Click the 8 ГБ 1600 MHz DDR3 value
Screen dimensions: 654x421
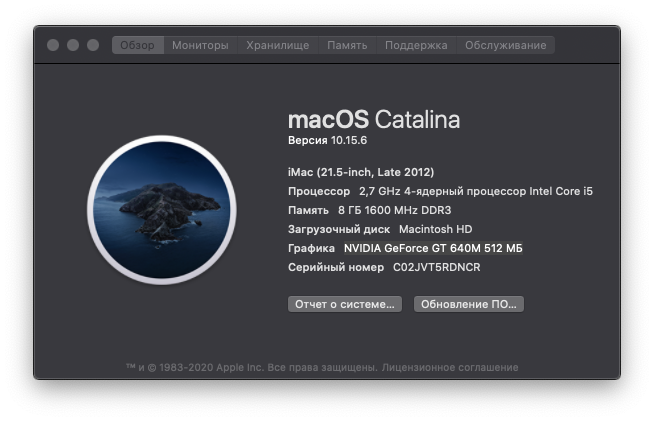tap(395, 210)
